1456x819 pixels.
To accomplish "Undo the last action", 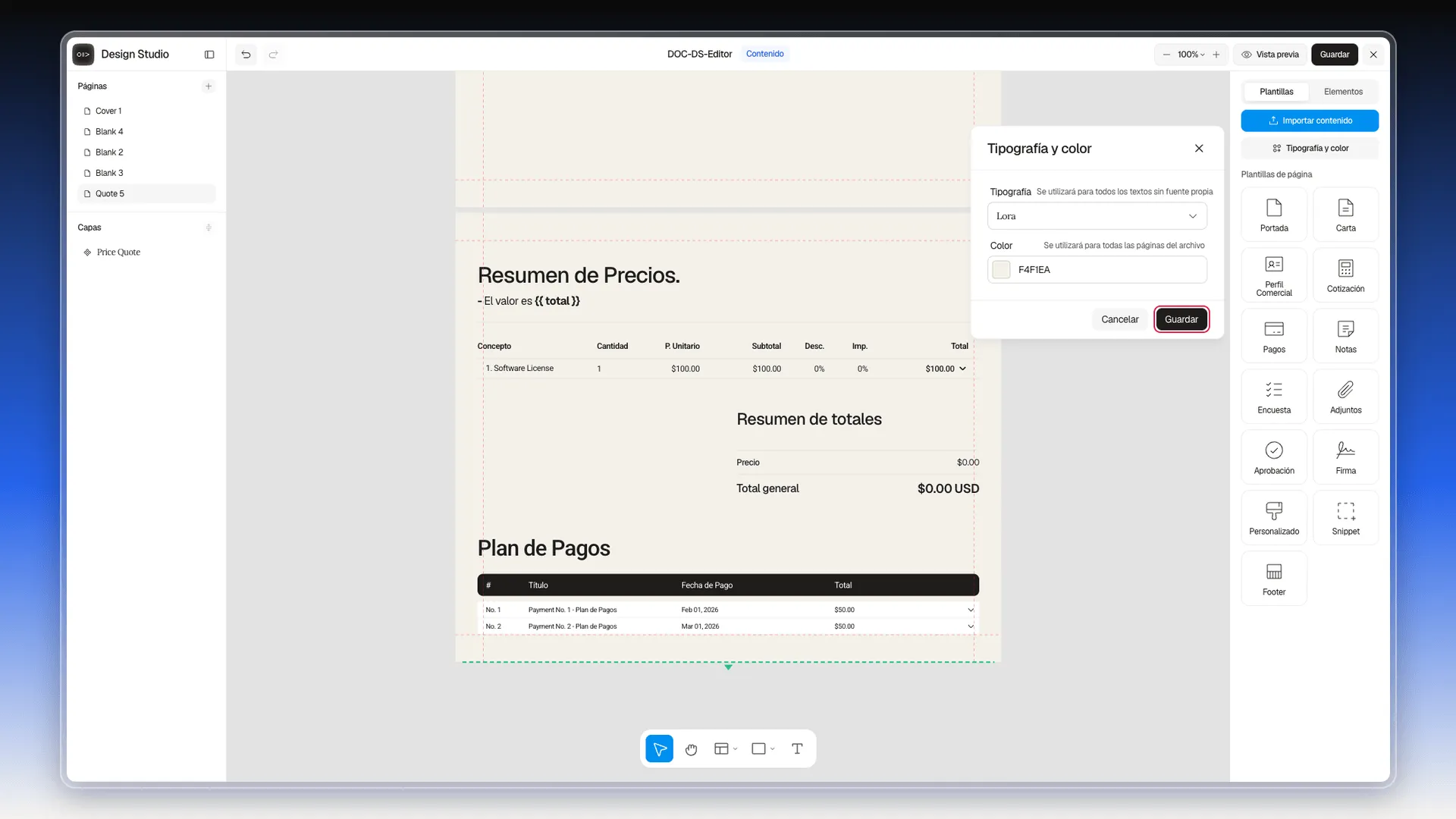I will click(x=246, y=55).
